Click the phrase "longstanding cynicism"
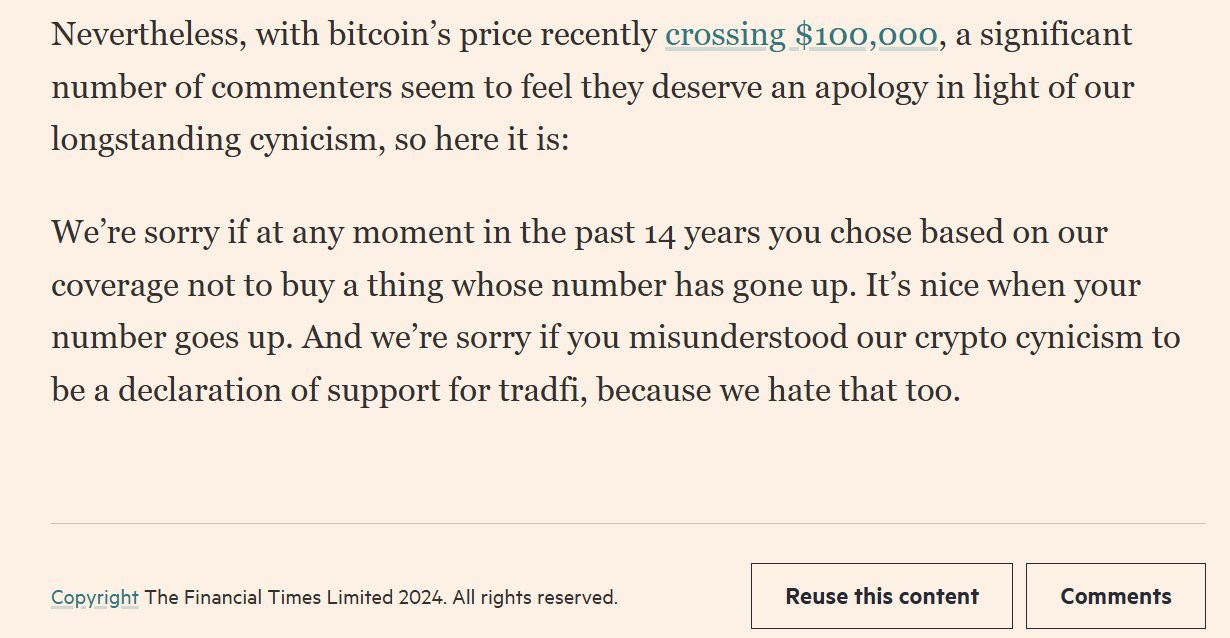This screenshot has width=1230, height=638. [216, 139]
